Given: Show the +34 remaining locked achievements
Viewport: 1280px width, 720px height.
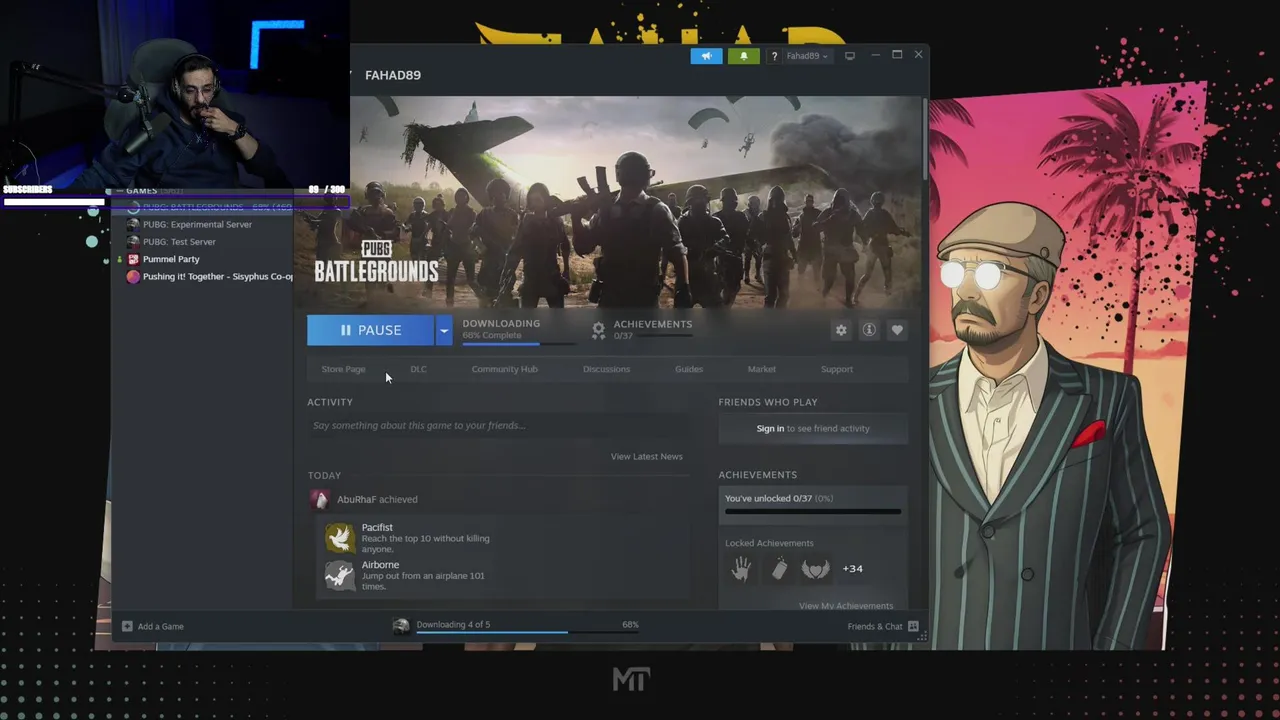Looking at the screenshot, I should click(x=852, y=569).
